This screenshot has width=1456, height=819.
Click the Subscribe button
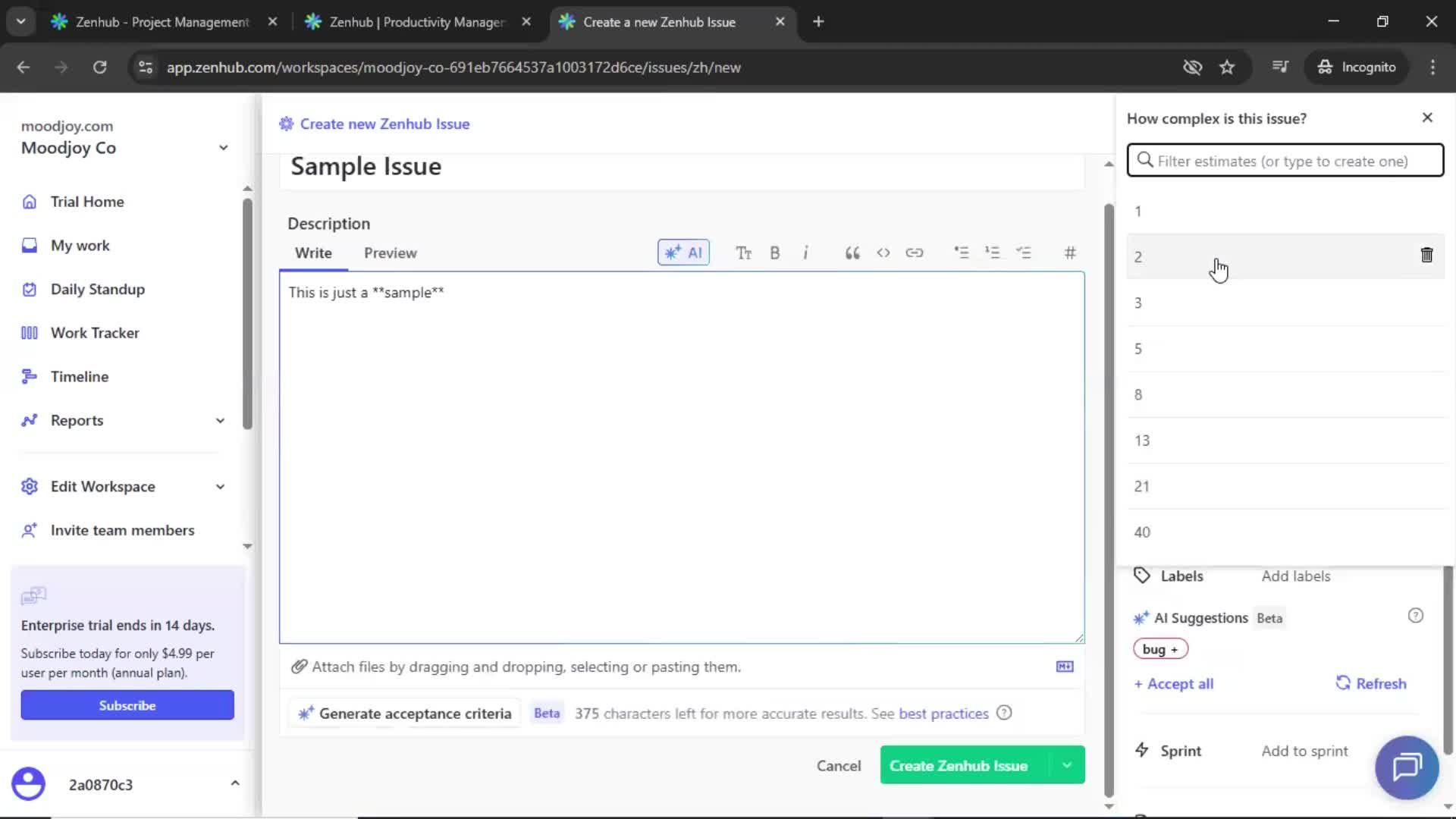(x=127, y=704)
